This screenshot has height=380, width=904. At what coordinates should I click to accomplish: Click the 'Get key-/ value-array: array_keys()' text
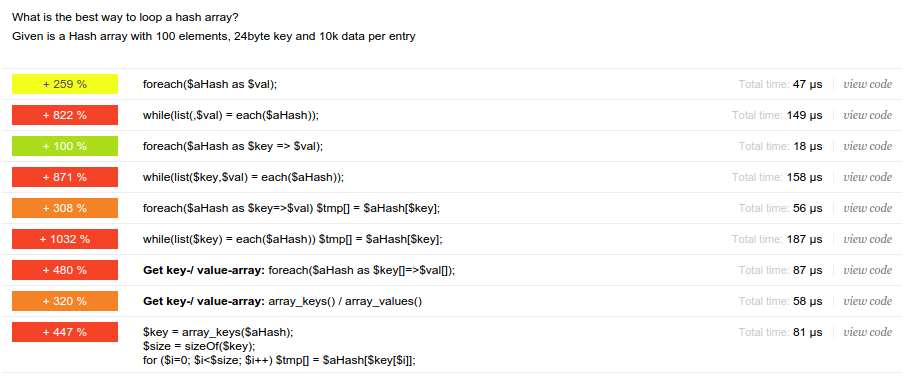282,301
